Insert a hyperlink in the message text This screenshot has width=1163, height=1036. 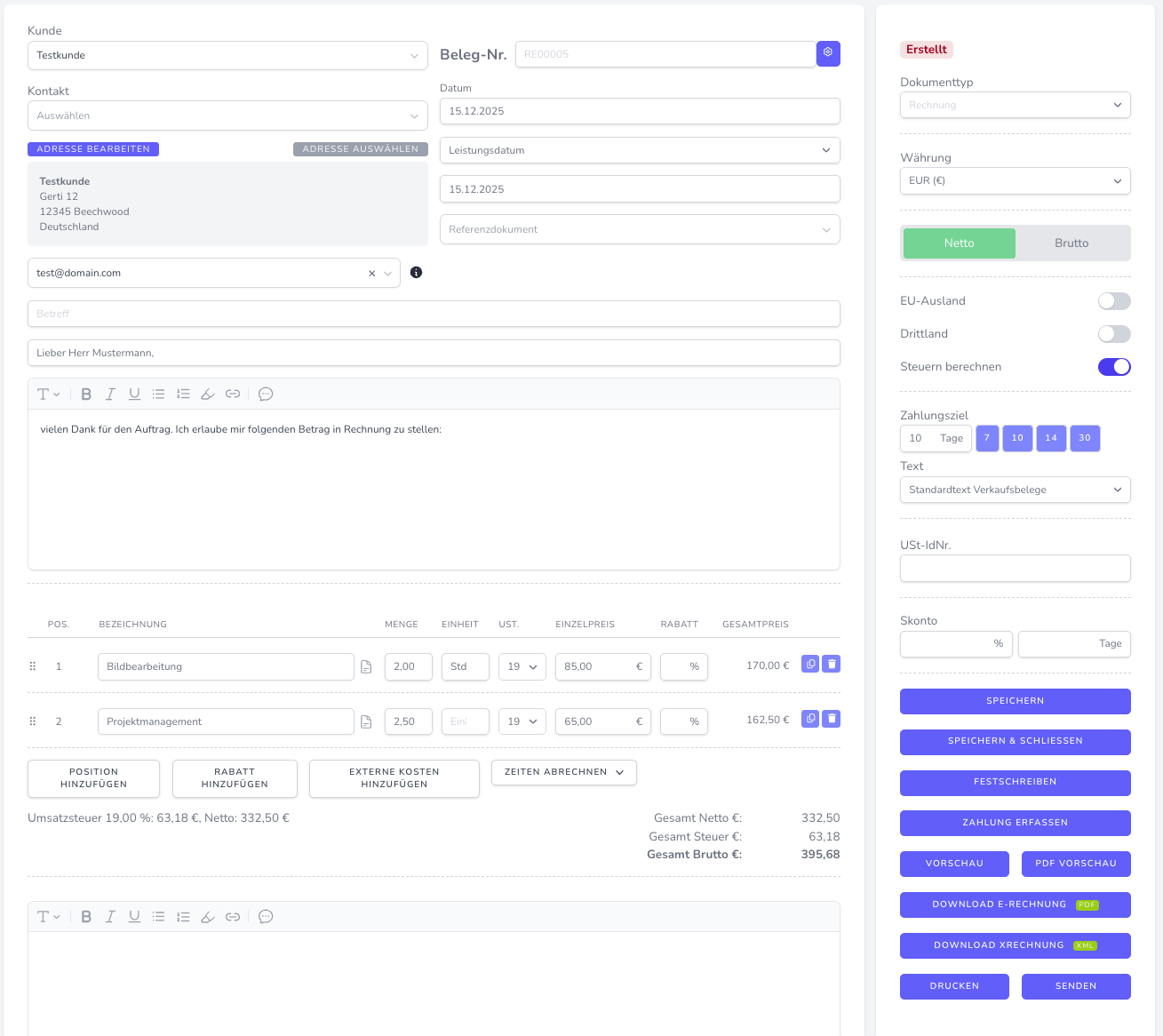click(233, 394)
